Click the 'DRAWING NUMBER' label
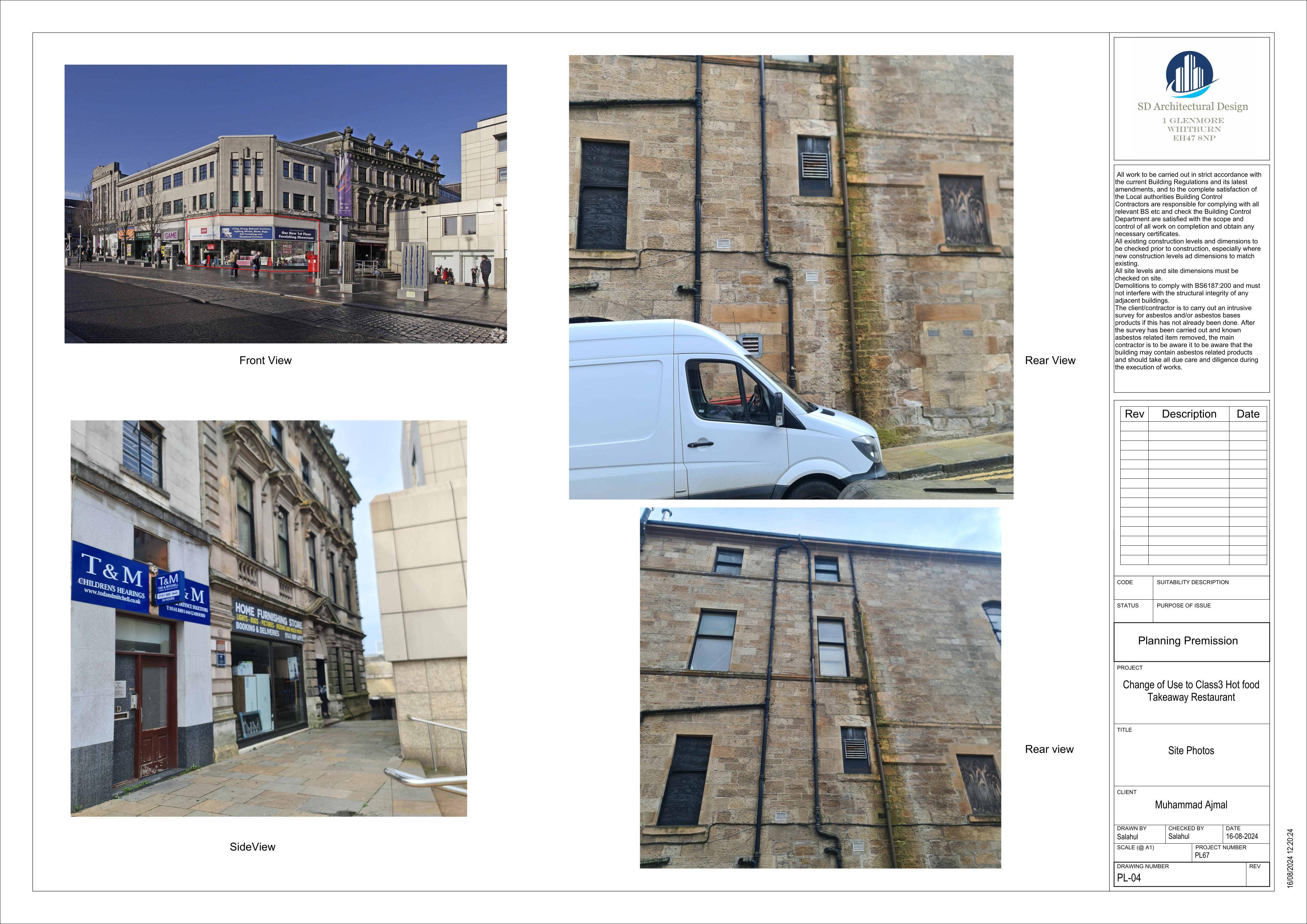 tap(1142, 866)
